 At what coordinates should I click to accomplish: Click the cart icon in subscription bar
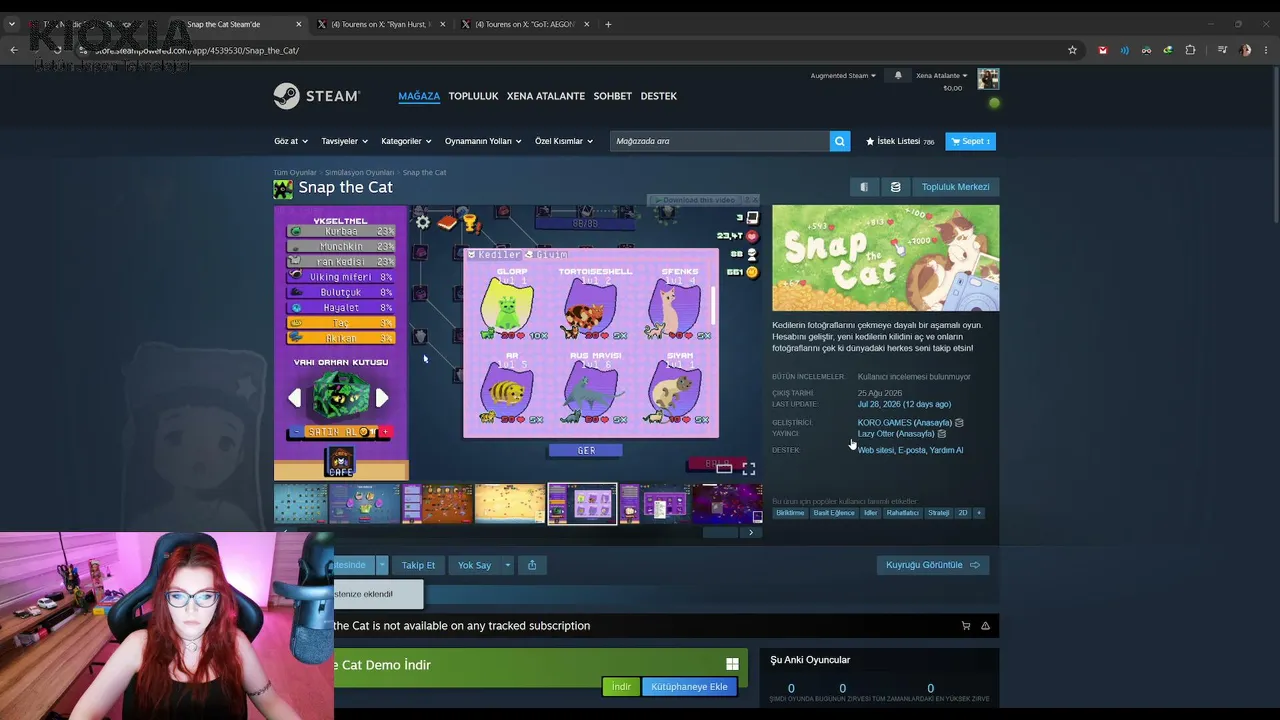(966, 626)
